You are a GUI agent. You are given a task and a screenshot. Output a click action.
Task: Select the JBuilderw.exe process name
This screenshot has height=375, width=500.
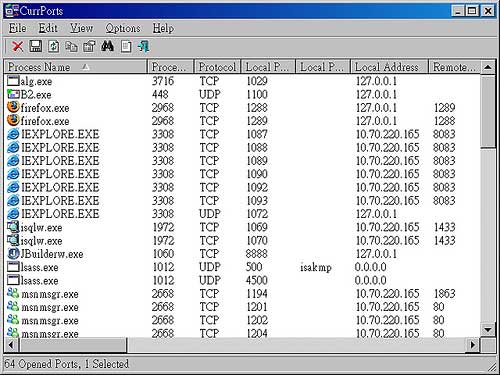pos(52,254)
